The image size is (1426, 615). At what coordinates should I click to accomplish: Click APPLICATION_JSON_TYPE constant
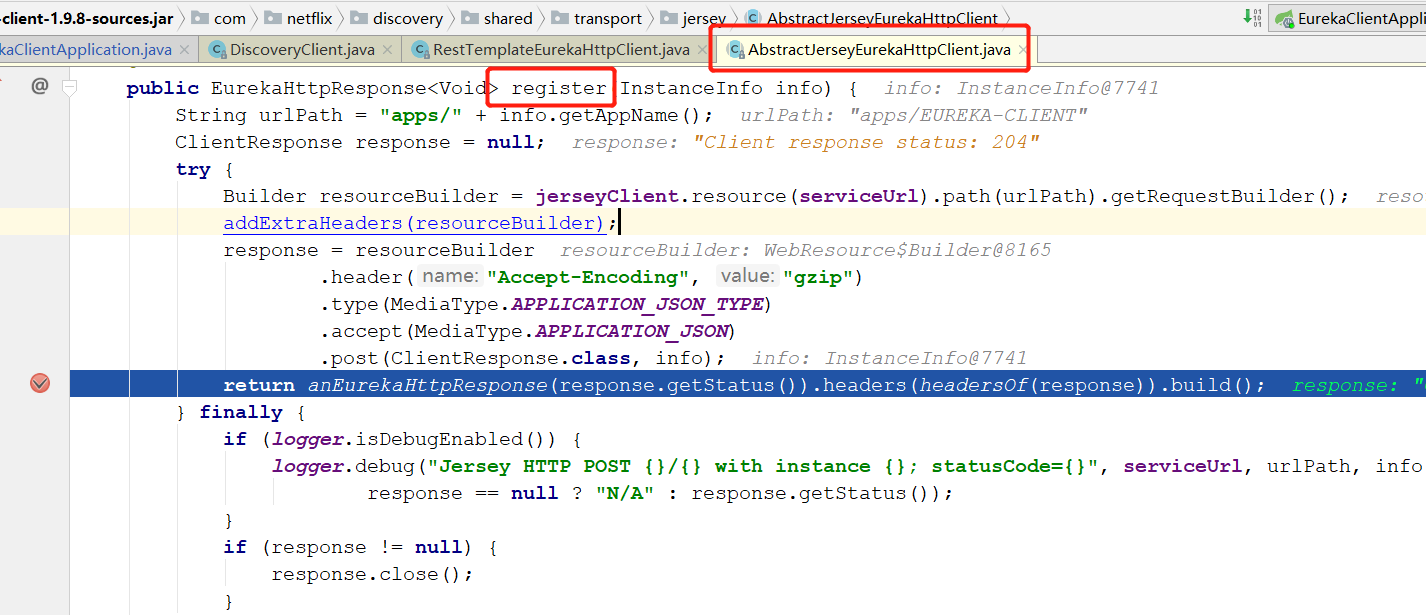(x=637, y=304)
